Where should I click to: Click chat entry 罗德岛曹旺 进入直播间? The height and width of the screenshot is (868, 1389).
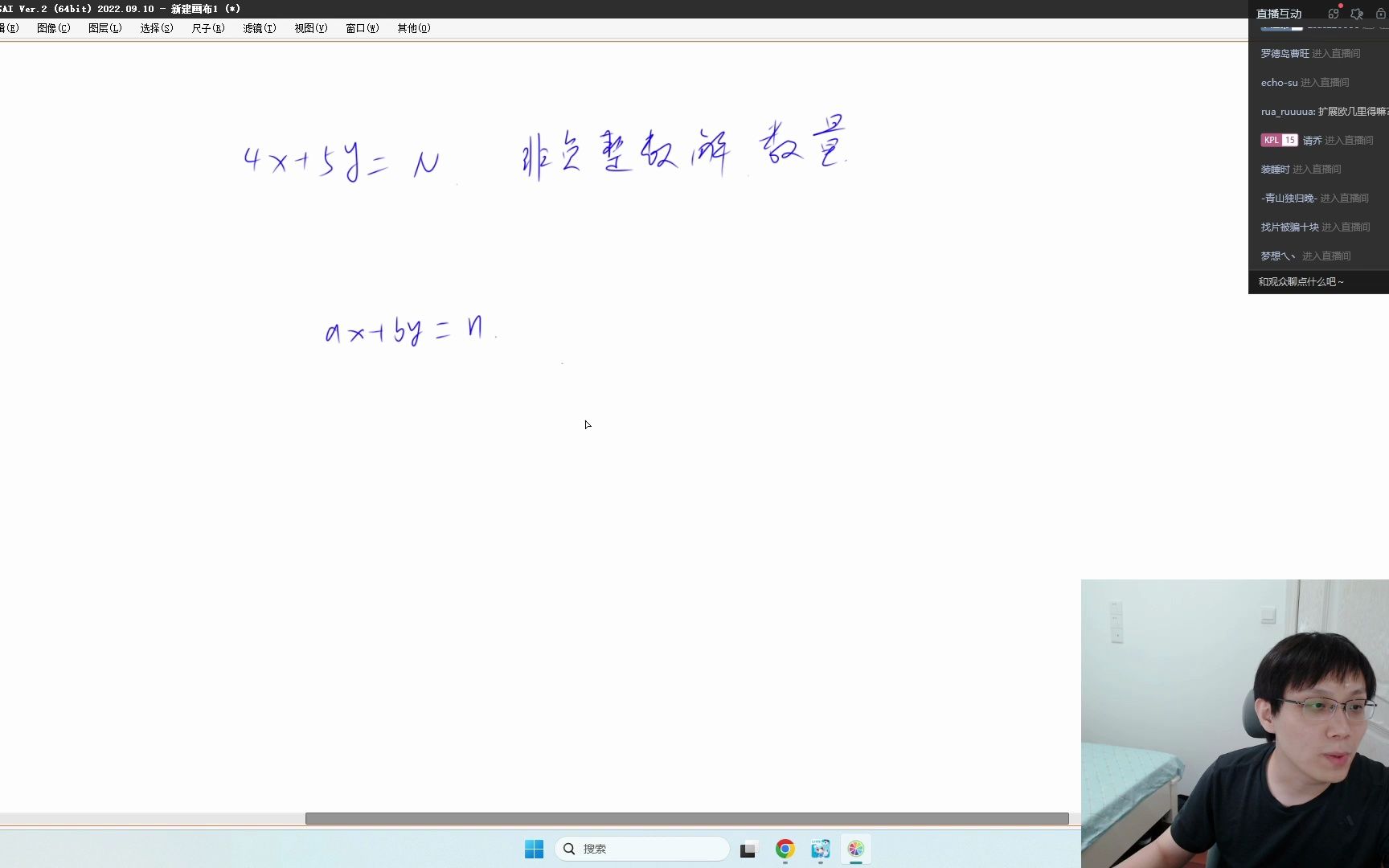1310,54
